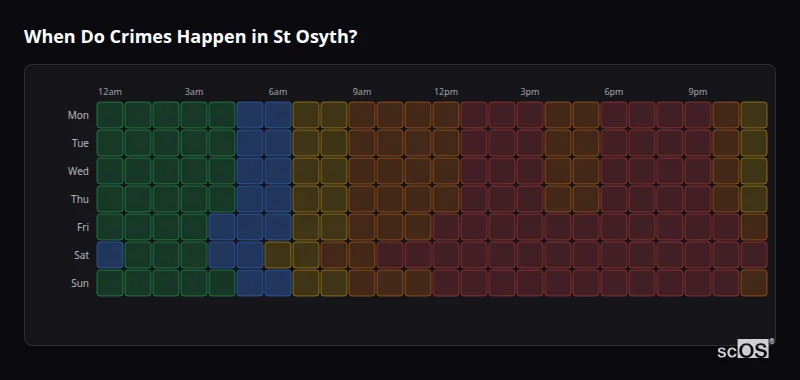Click the Thu row label
800x380 pixels.
(80, 199)
